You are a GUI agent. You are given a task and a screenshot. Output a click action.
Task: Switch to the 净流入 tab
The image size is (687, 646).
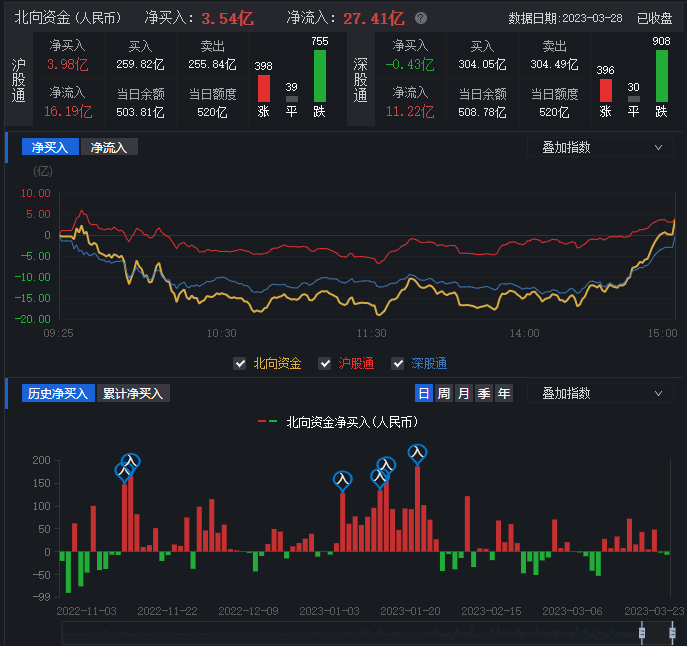tap(109, 147)
